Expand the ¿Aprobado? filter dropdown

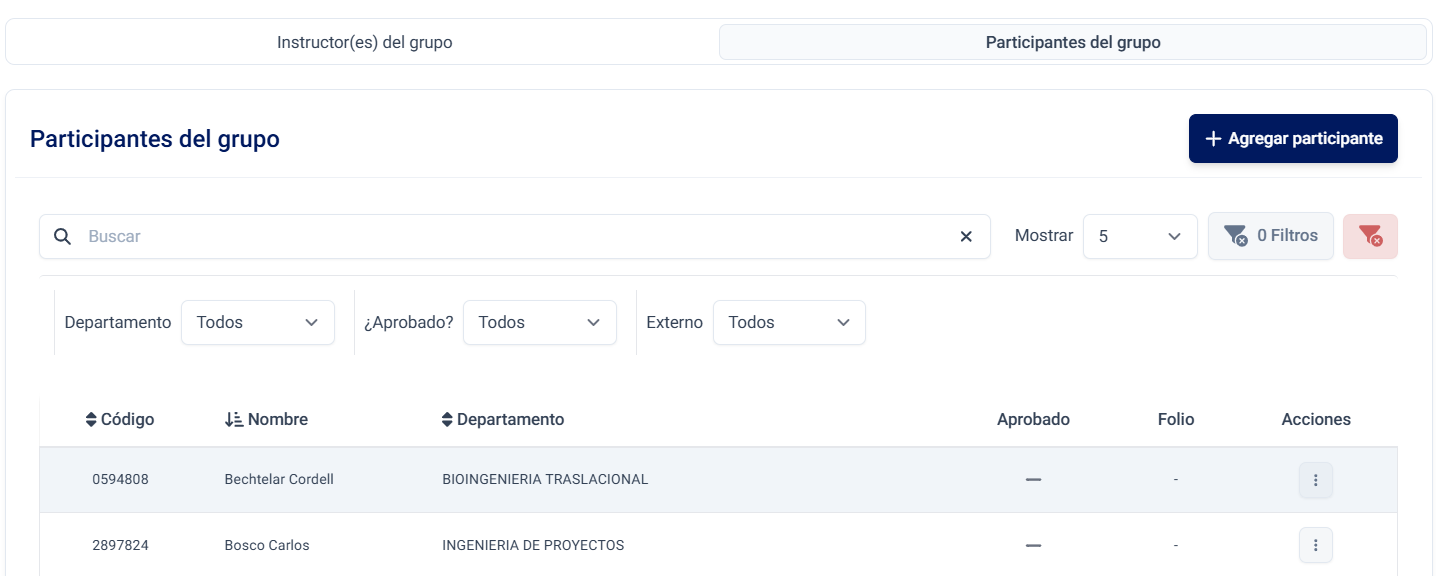pos(539,323)
